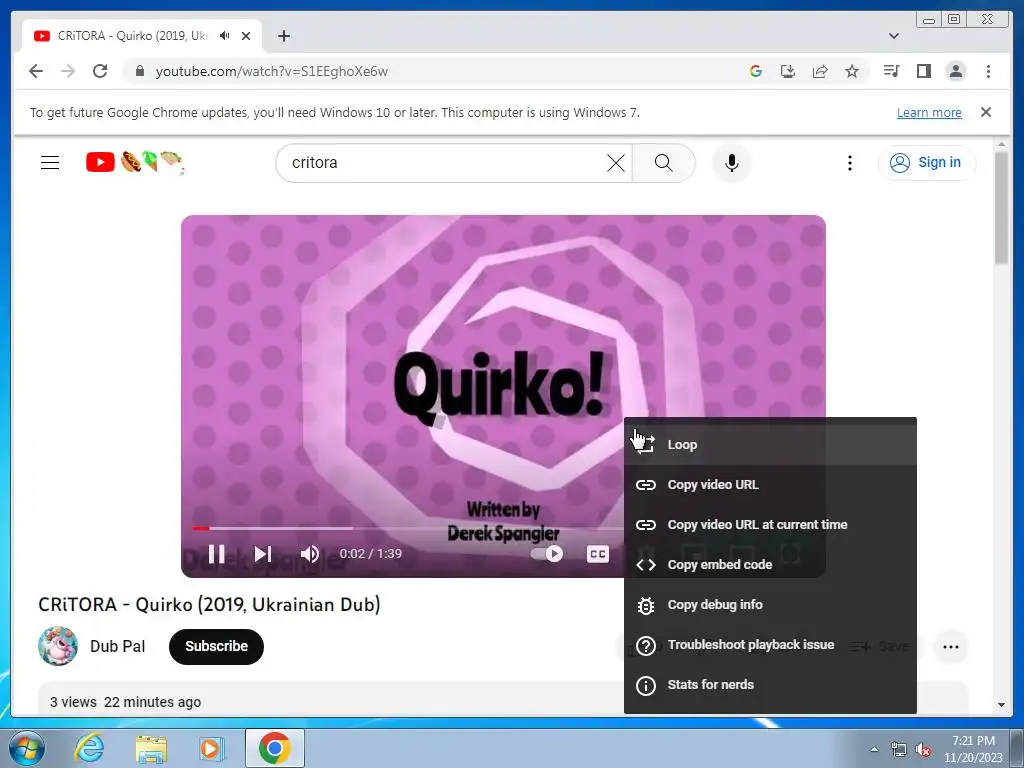This screenshot has width=1024, height=768.
Task: Open the muted volume tray icon
Action: (x=923, y=749)
